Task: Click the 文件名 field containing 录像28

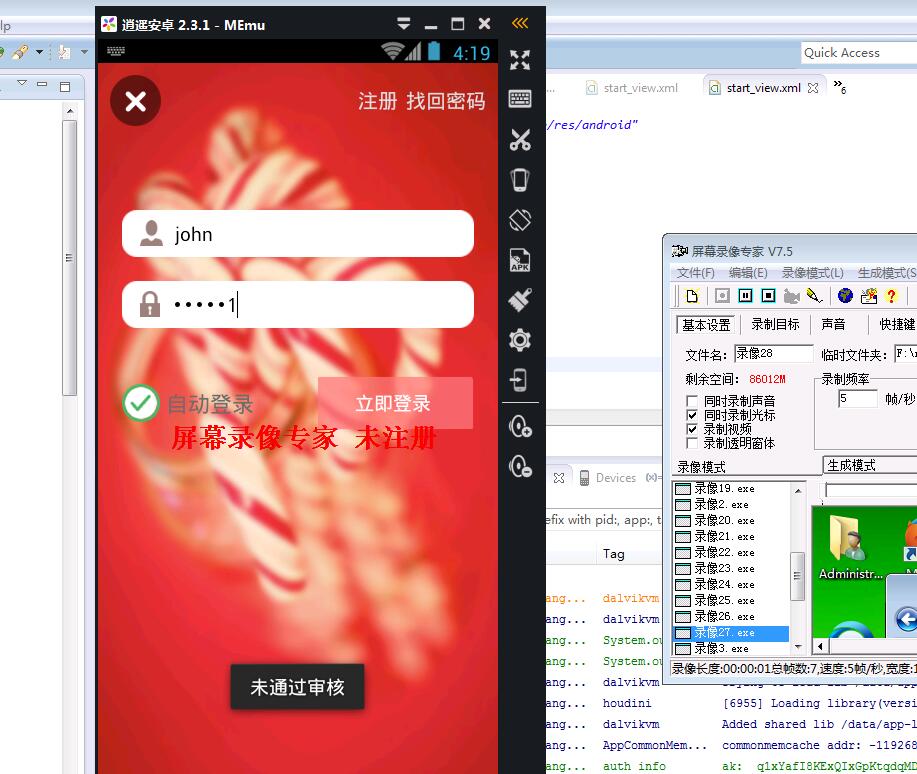Action: [774, 354]
